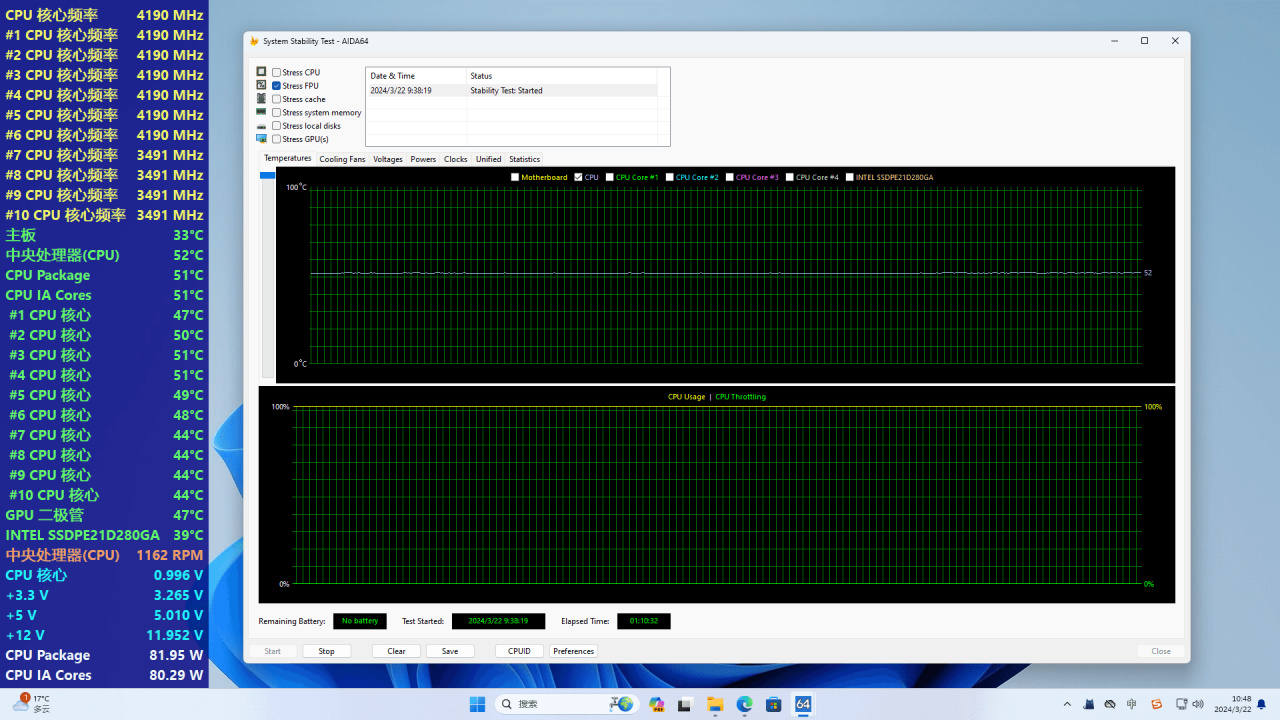The width and height of the screenshot is (1280, 720).
Task: Enable the Stress CPU checkbox
Action: [x=276, y=73]
